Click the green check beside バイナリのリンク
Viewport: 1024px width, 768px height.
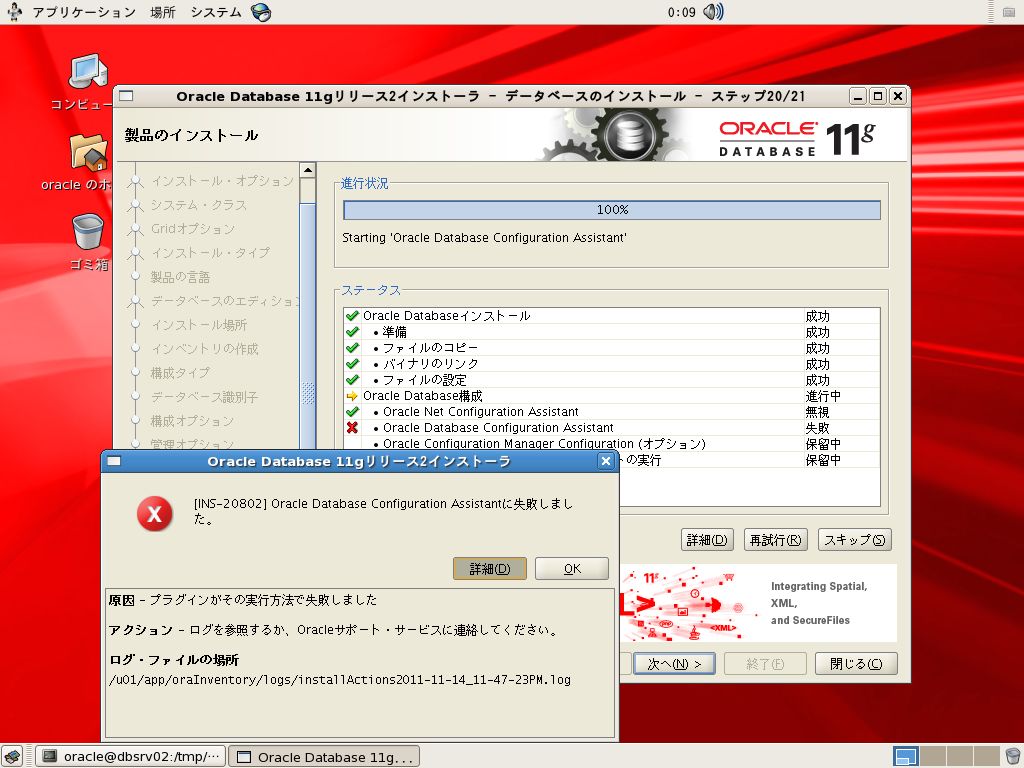point(353,364)
